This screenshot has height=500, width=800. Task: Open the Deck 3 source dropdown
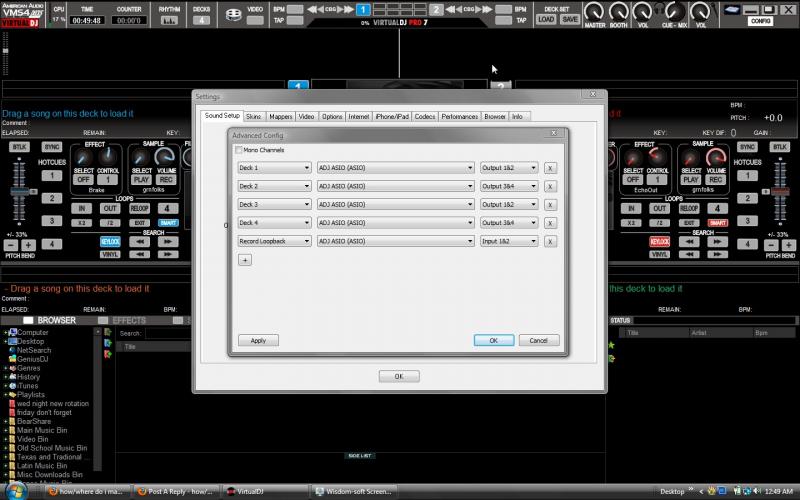pyautogui.click(x=274, y=205)
